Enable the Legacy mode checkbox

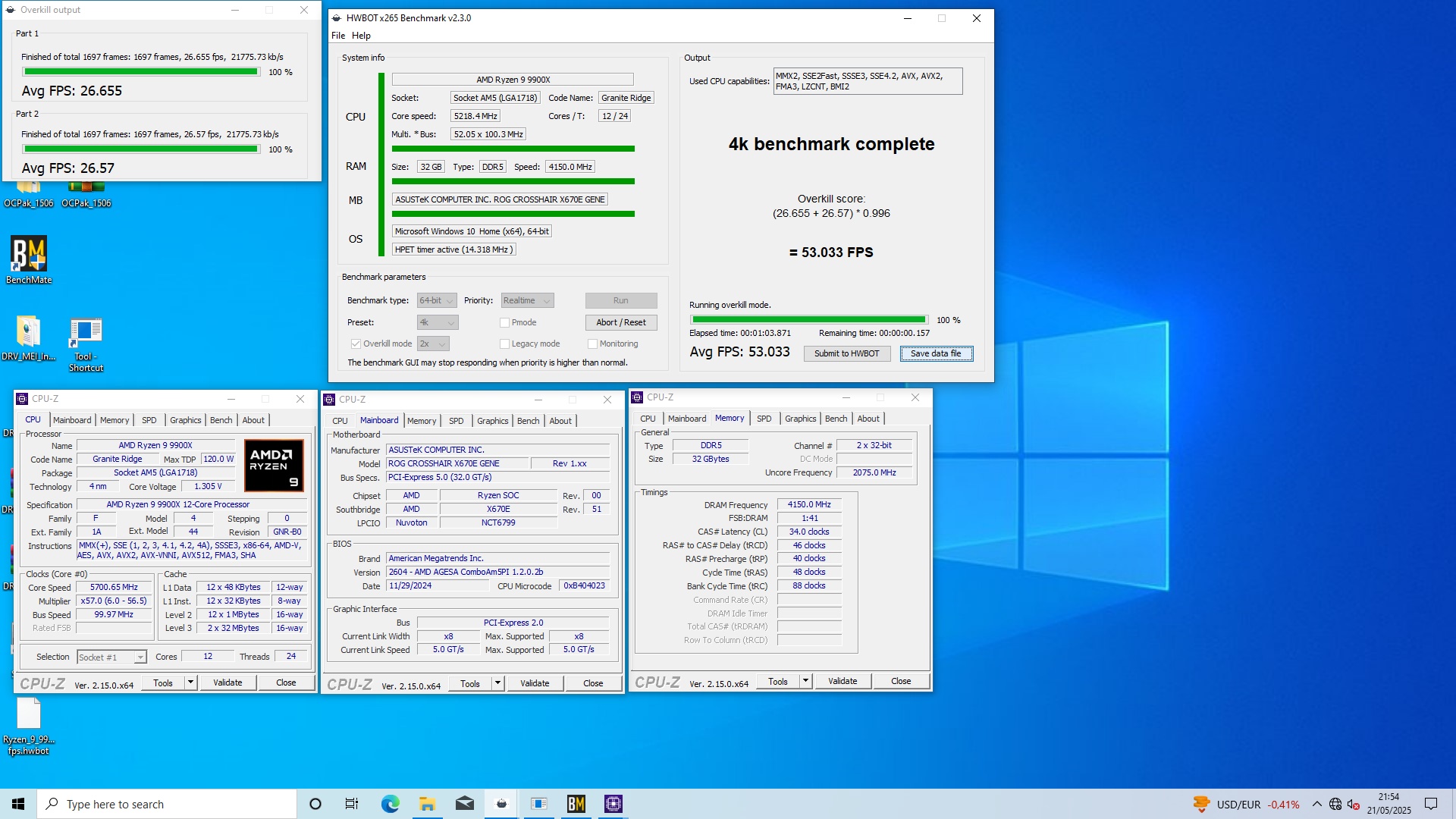tap(504, 344)
